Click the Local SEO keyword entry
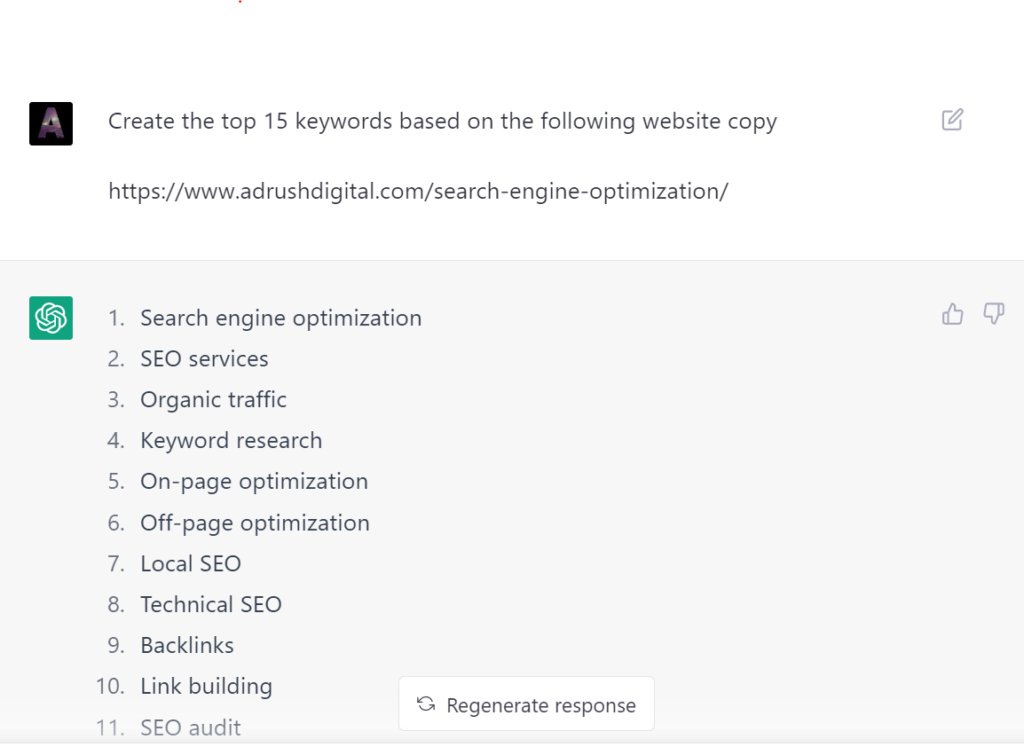Image resolution: width=1024 pixels, height=747 pixels. pos(190,564)
